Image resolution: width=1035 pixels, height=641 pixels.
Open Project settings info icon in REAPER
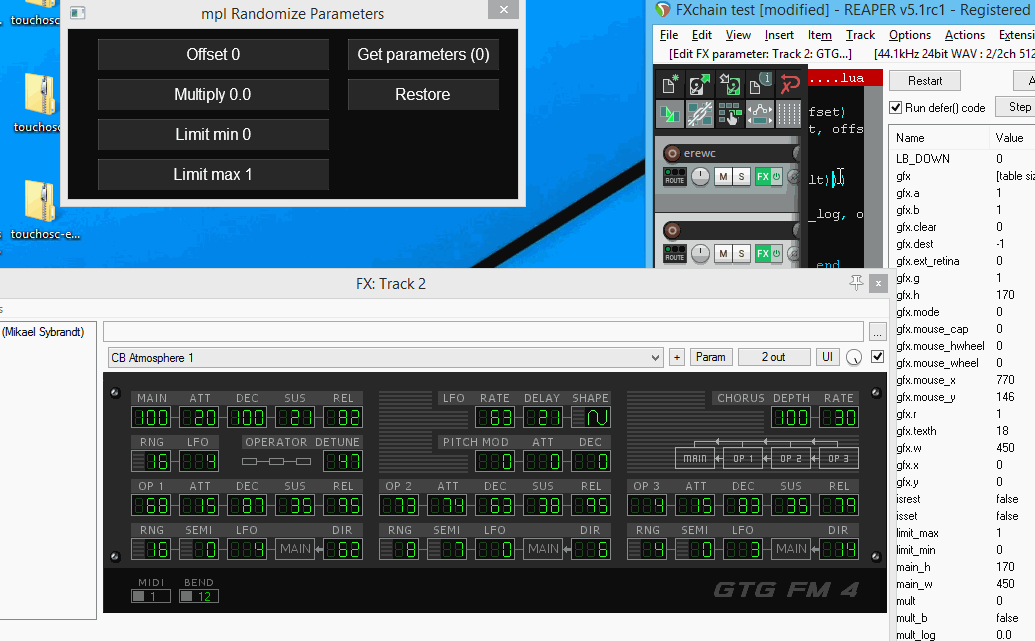tap(760, 84)
